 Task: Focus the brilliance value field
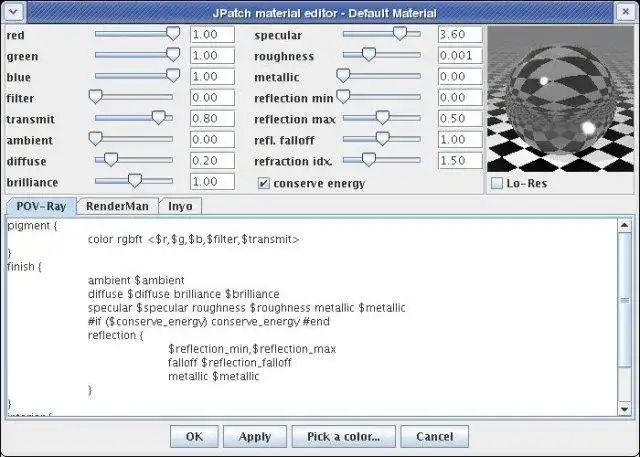click(x=212, y=182)
